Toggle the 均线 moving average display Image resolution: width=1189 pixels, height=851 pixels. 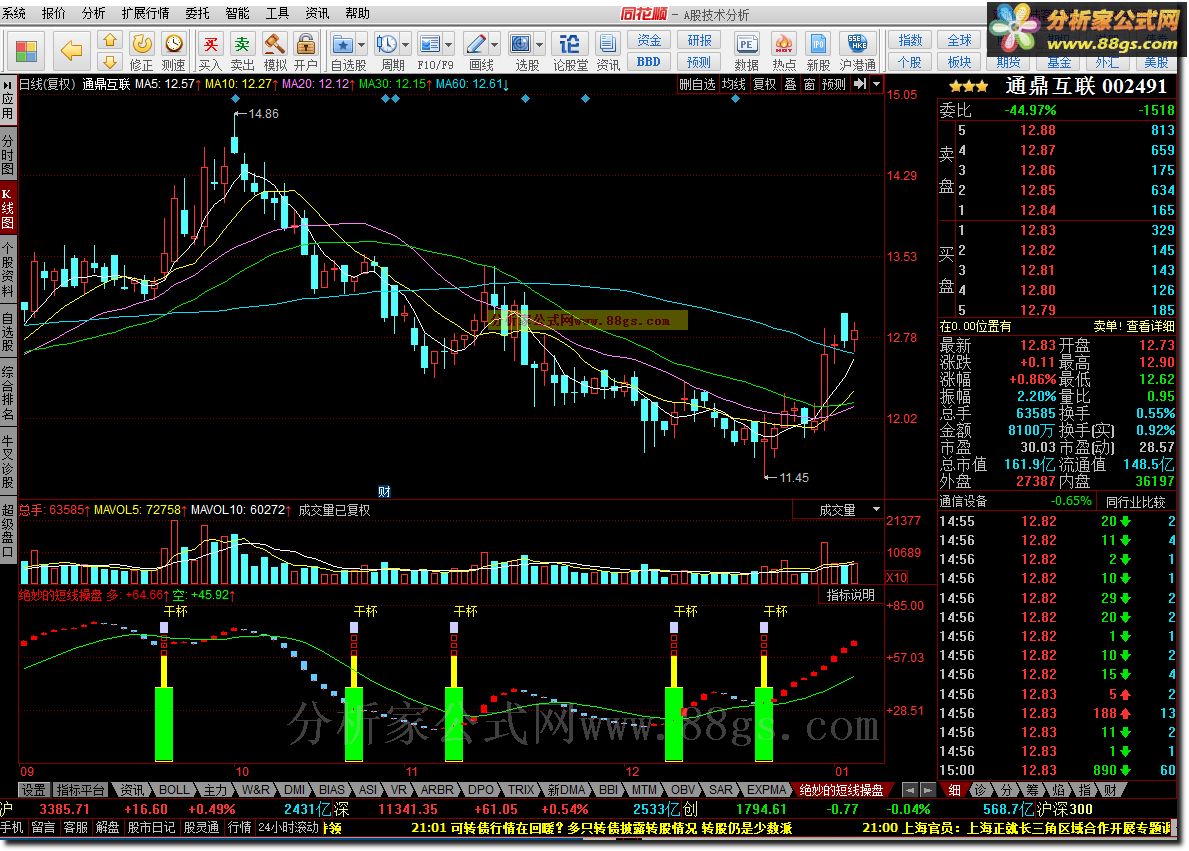click(x=733, y=84)
